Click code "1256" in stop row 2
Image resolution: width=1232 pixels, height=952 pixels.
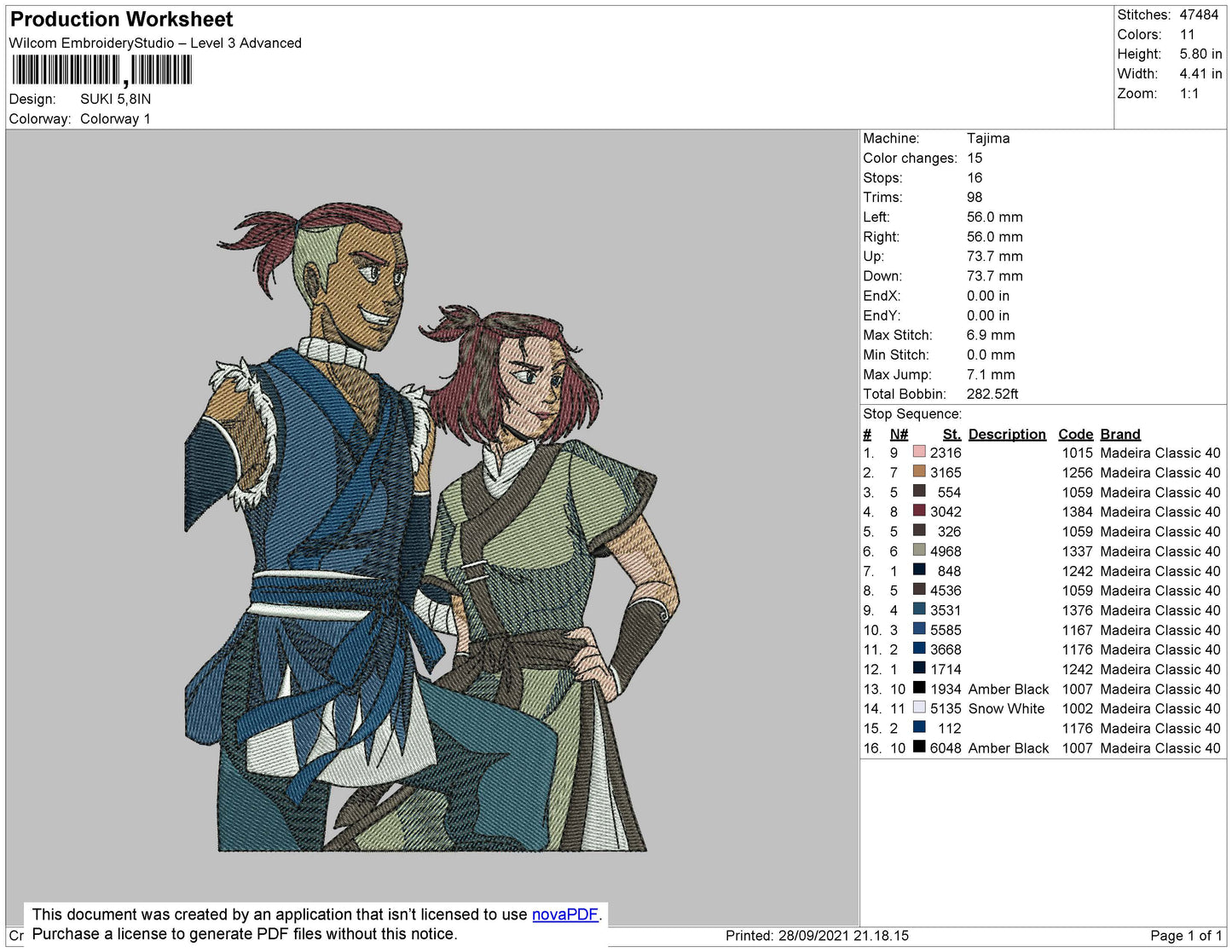click(x=1077, y=472)
